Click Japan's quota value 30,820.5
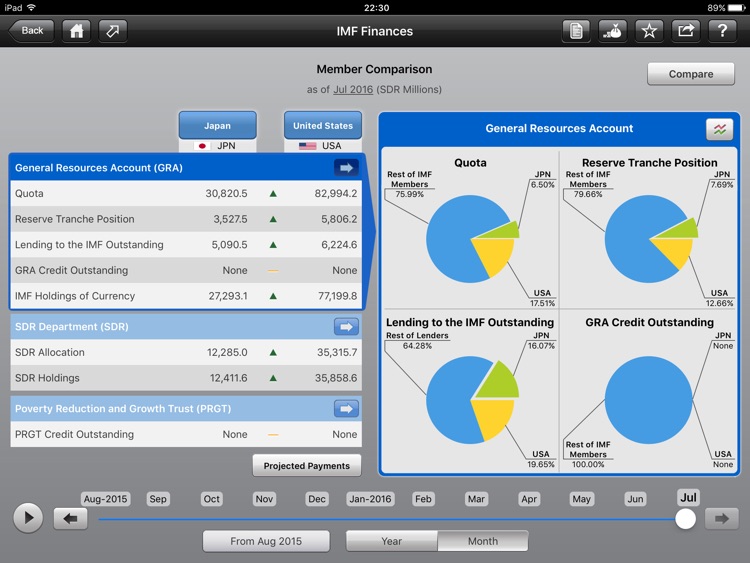 pos(226,193)
